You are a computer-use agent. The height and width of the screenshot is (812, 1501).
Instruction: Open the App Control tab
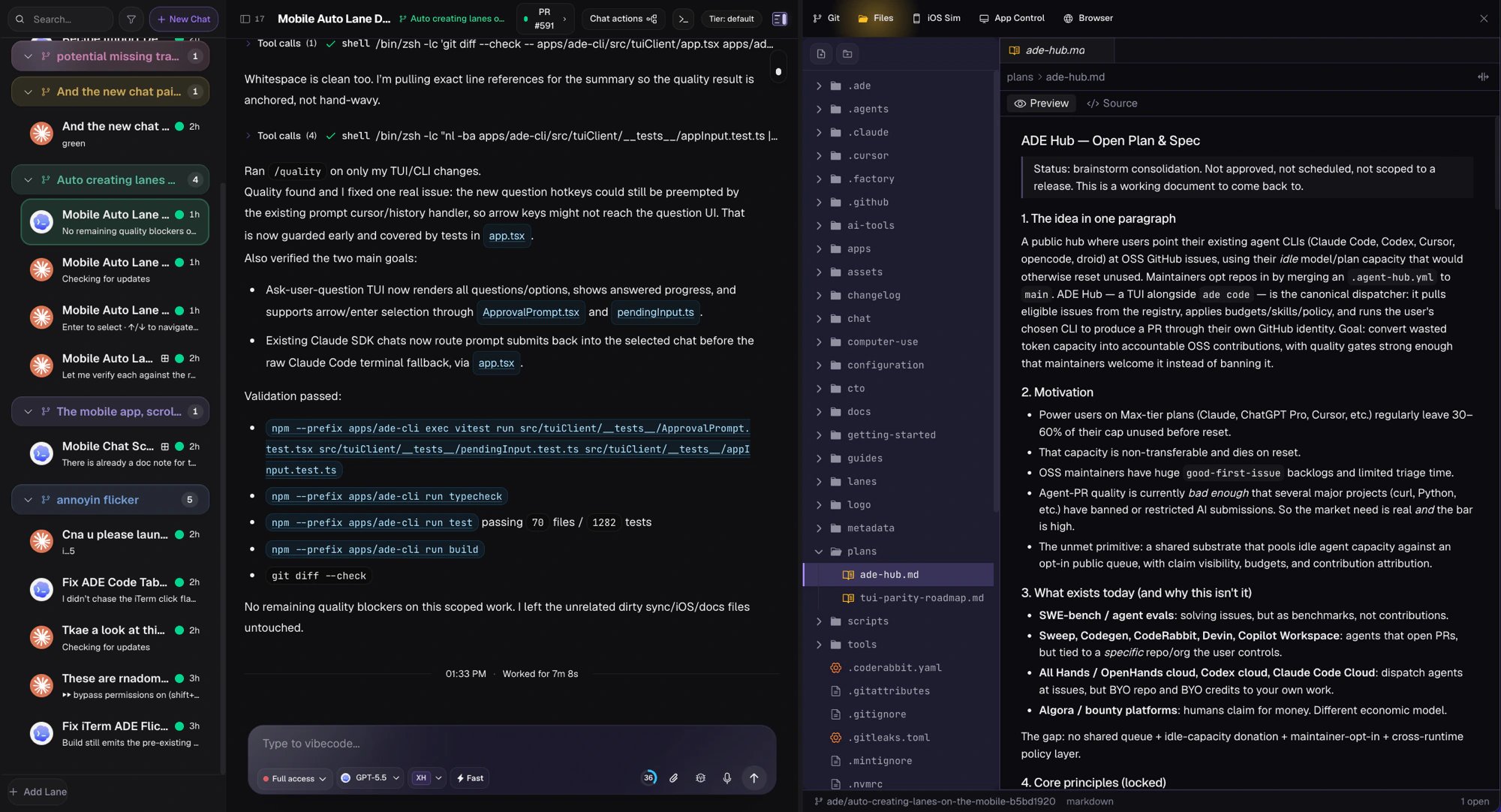[1011, 18]
